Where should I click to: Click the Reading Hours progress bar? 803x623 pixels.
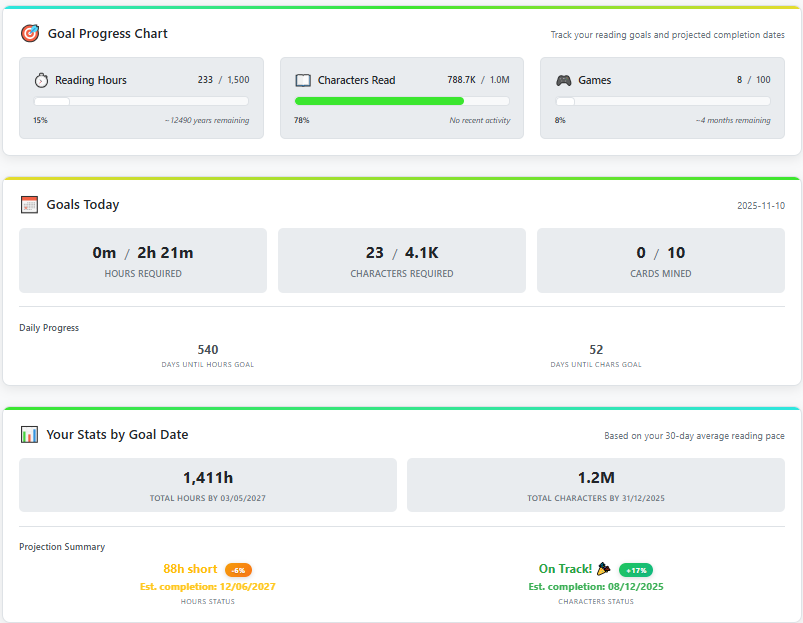[141, 101]
